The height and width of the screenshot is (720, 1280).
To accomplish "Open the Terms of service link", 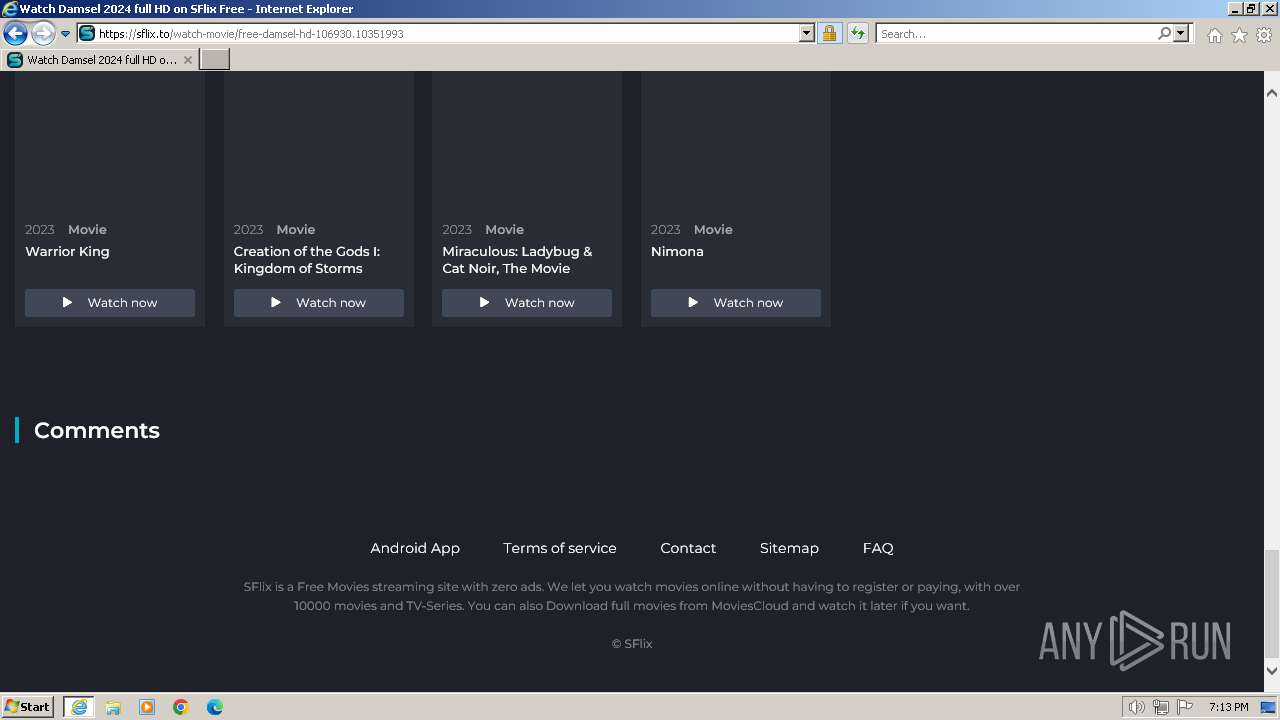I will pyautogui.click(x=560, y=548).
